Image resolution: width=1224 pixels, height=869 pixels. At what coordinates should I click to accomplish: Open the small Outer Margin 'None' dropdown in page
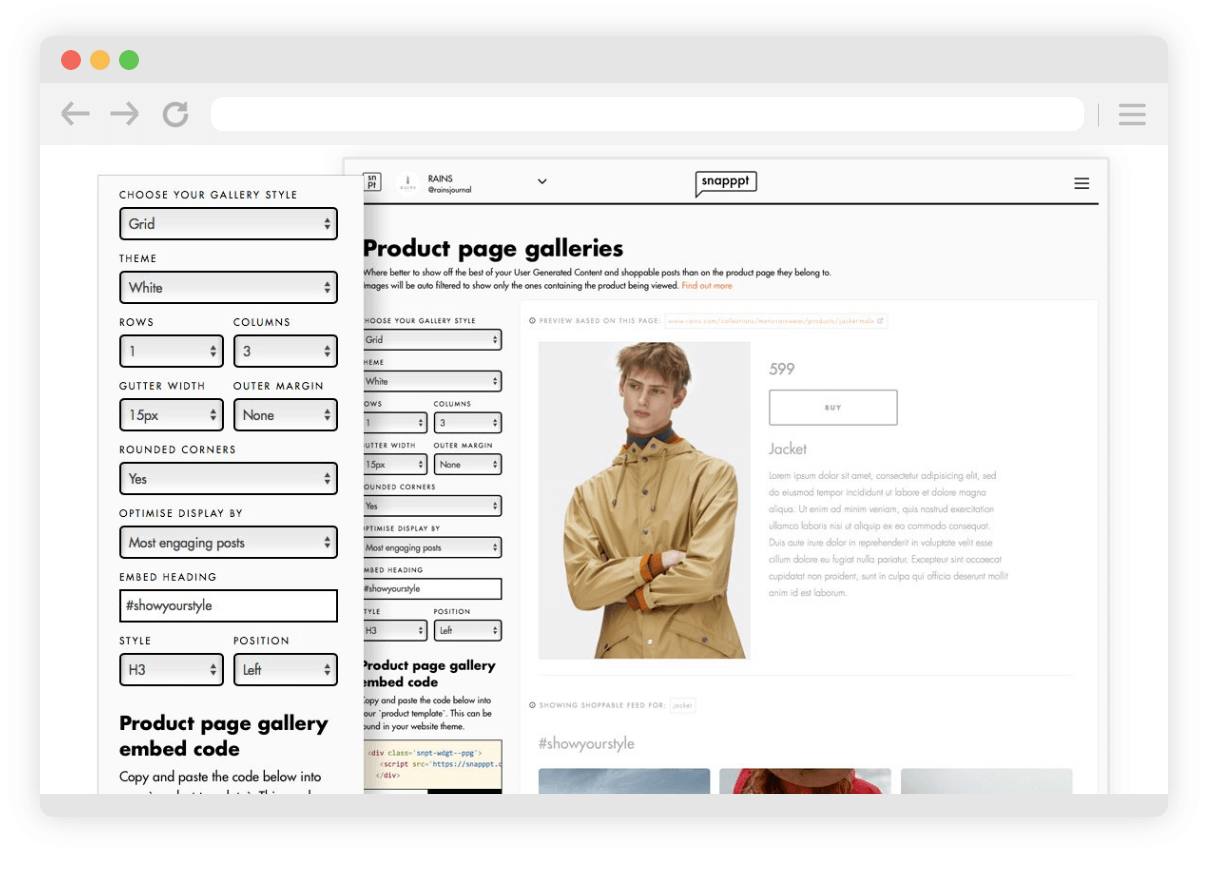(467, 464)
